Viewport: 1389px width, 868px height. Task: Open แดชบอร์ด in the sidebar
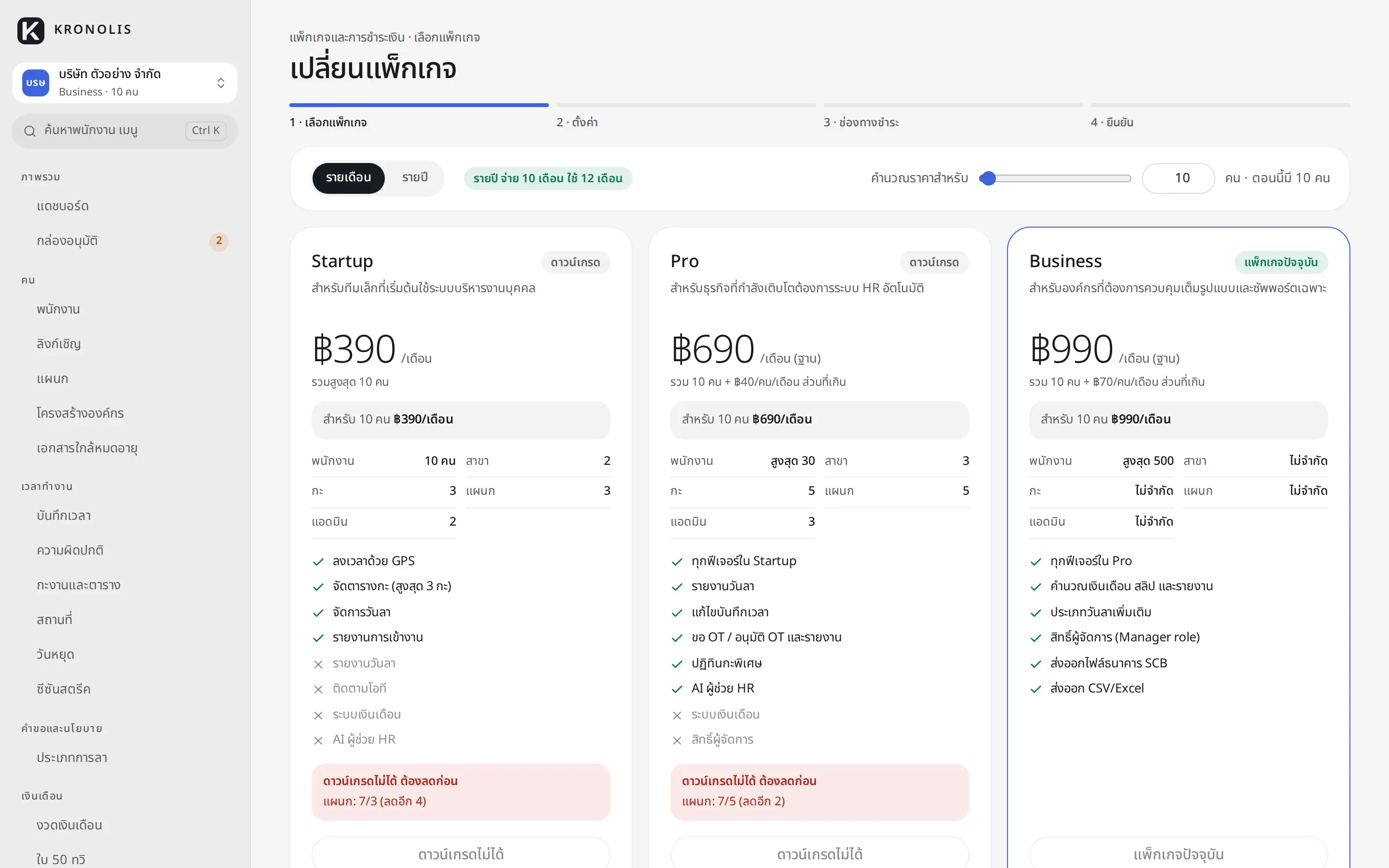click(x=124, y=206)
